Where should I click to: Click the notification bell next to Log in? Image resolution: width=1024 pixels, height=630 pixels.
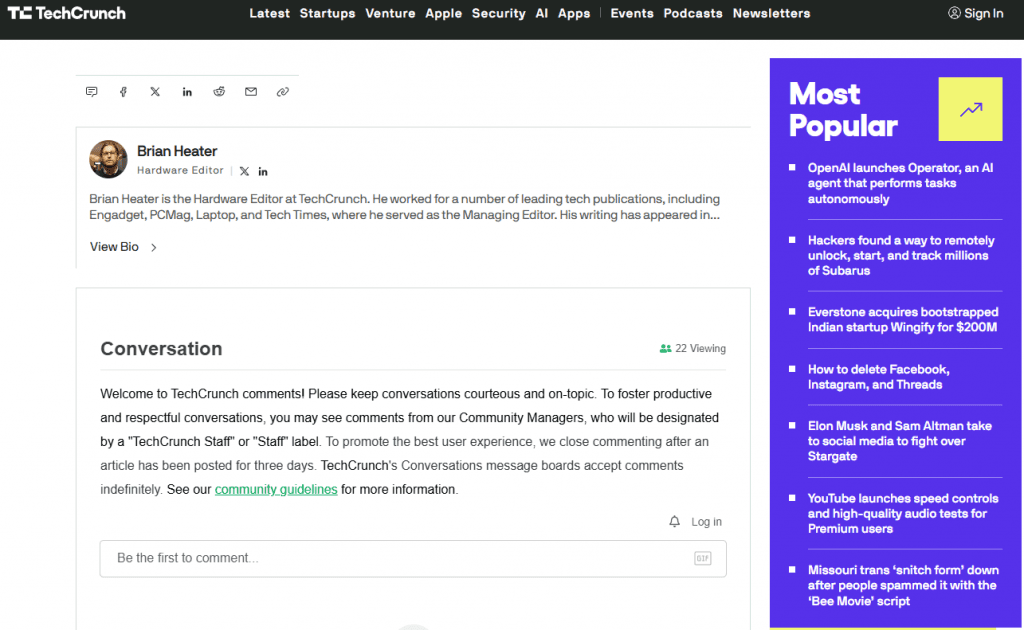[x=673, y=521]
